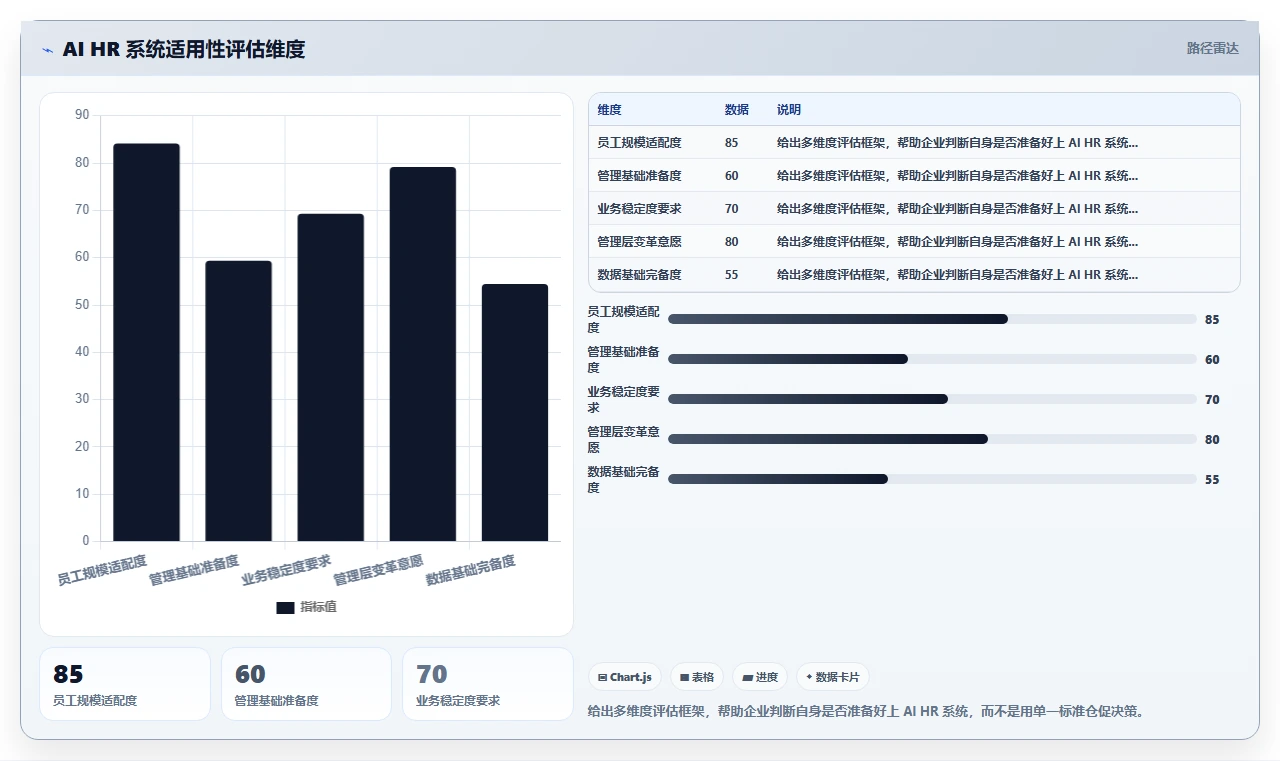This screenshot has height=761, width=1280.
Task: Open the 85 员工规模适配度 stat card
Action: [125, 684]
